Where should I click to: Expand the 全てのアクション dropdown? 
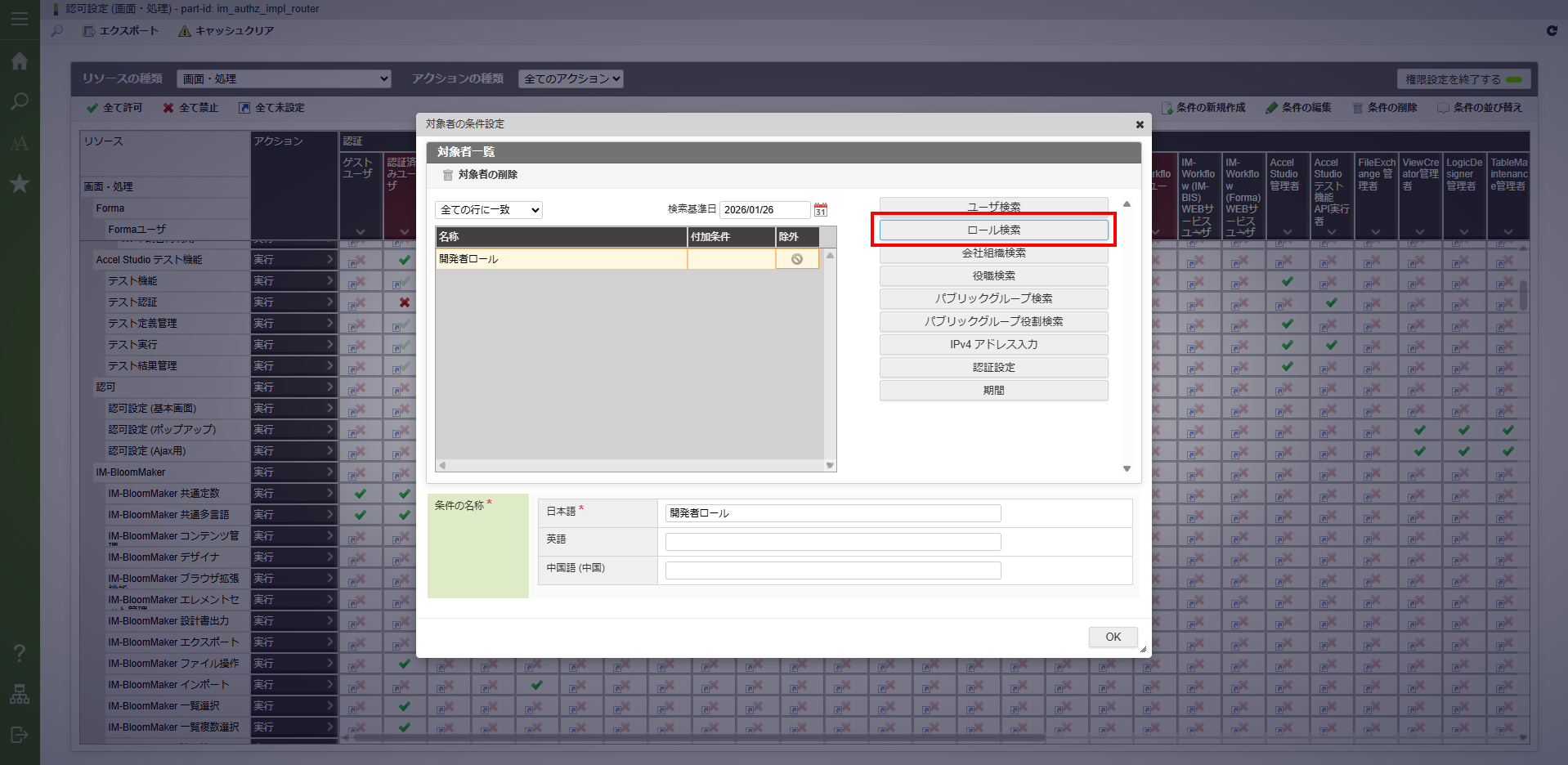click(572, 79)
